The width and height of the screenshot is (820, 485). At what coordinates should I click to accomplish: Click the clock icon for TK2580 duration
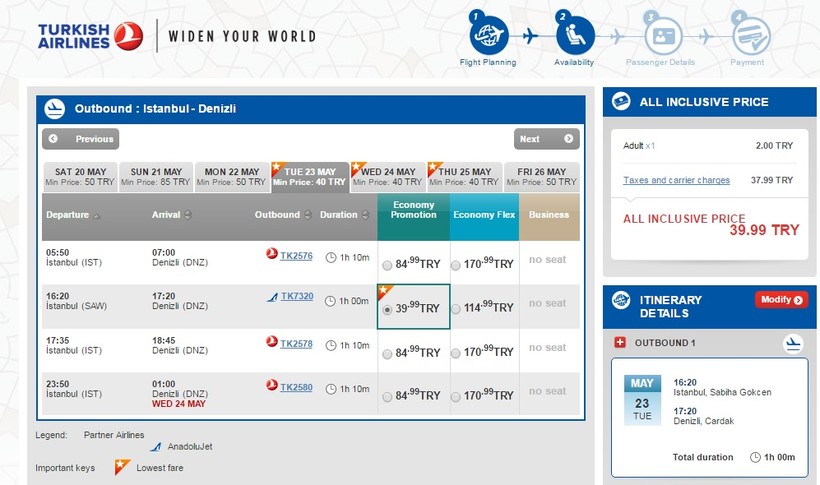tap(331, 389)
